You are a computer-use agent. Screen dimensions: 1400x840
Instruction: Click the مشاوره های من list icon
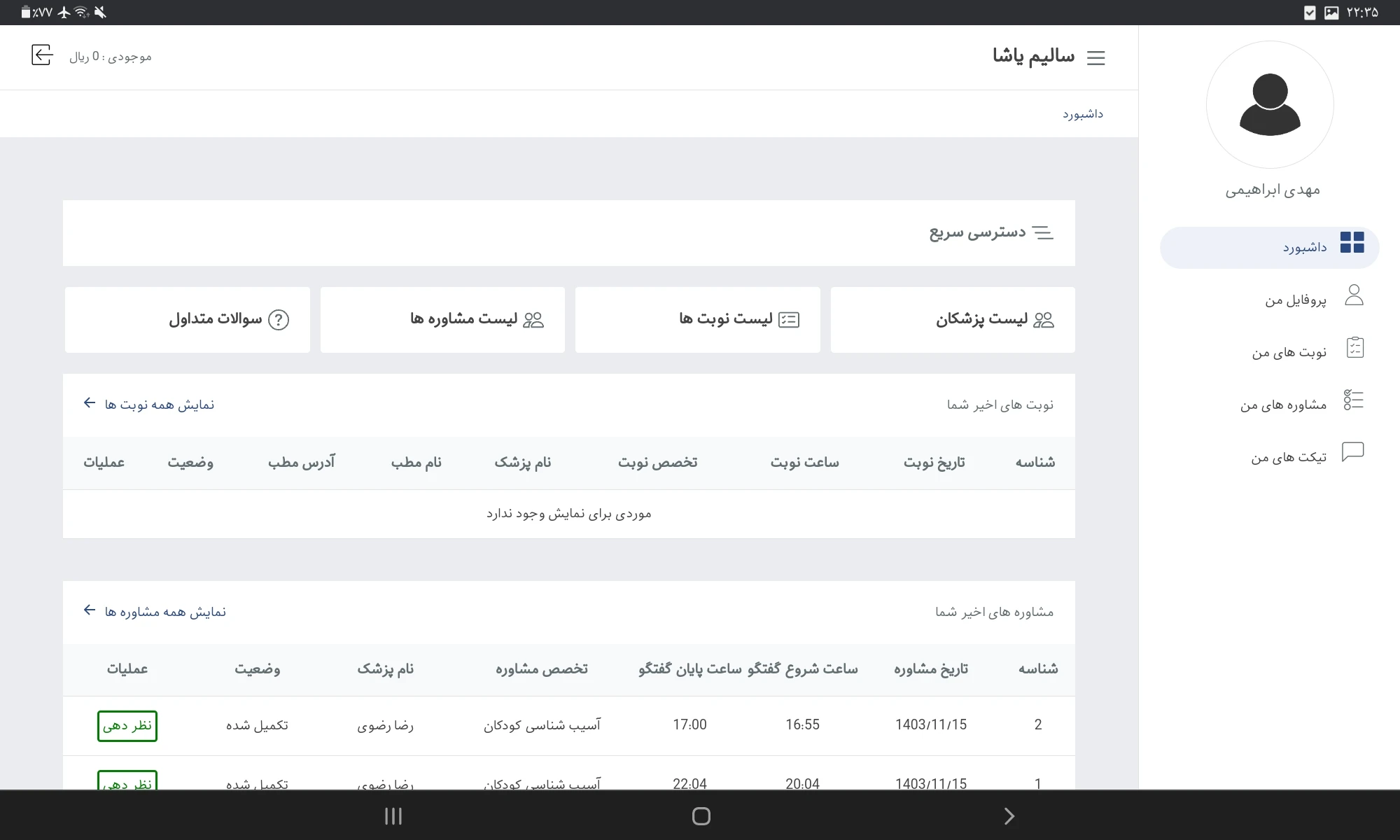(1353, 400)
